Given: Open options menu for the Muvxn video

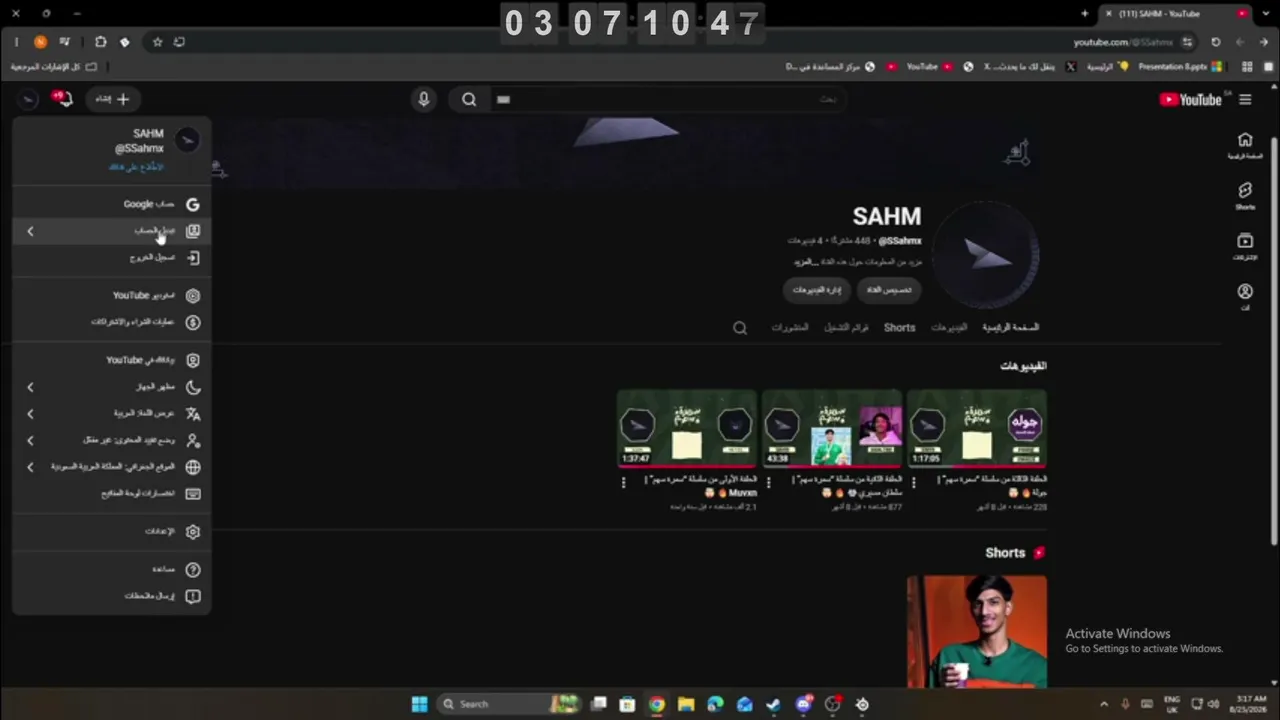Looking at the screenshot, I should coord(624,482).
